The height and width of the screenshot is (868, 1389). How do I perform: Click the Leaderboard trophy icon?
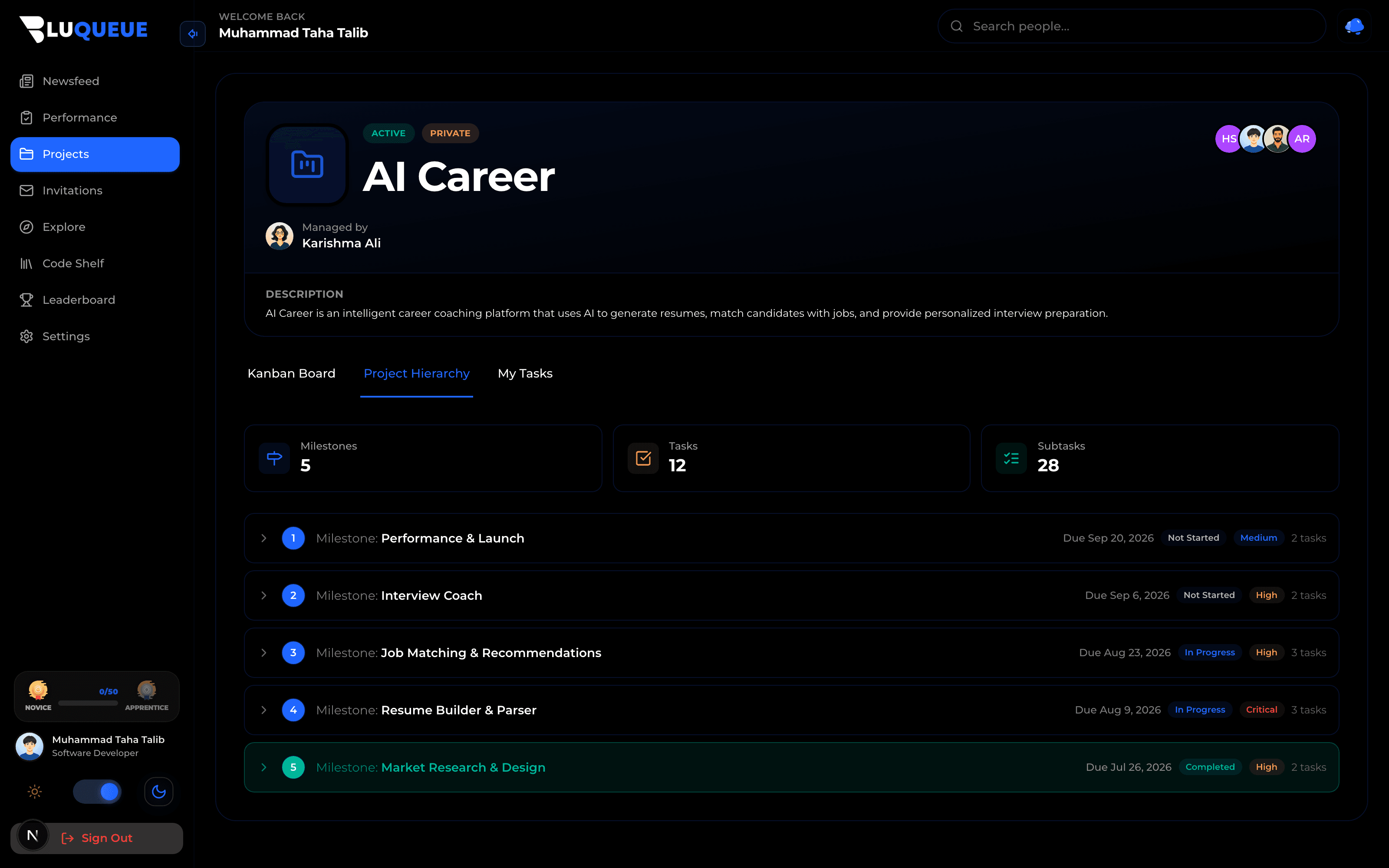26,299
